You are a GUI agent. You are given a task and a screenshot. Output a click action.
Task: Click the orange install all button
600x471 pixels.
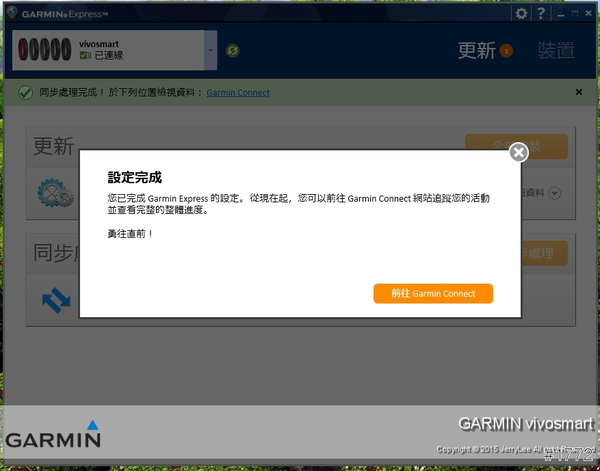point(517,147)
